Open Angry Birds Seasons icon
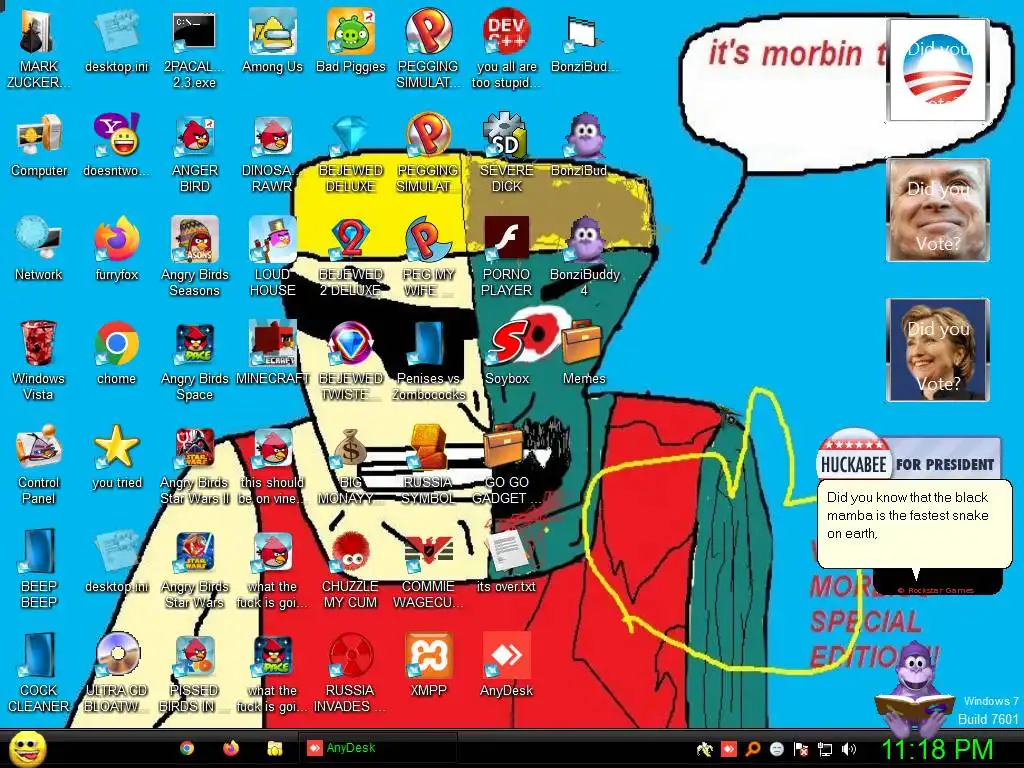Screen dimensions: 1024x768 (x=194, y=240)
